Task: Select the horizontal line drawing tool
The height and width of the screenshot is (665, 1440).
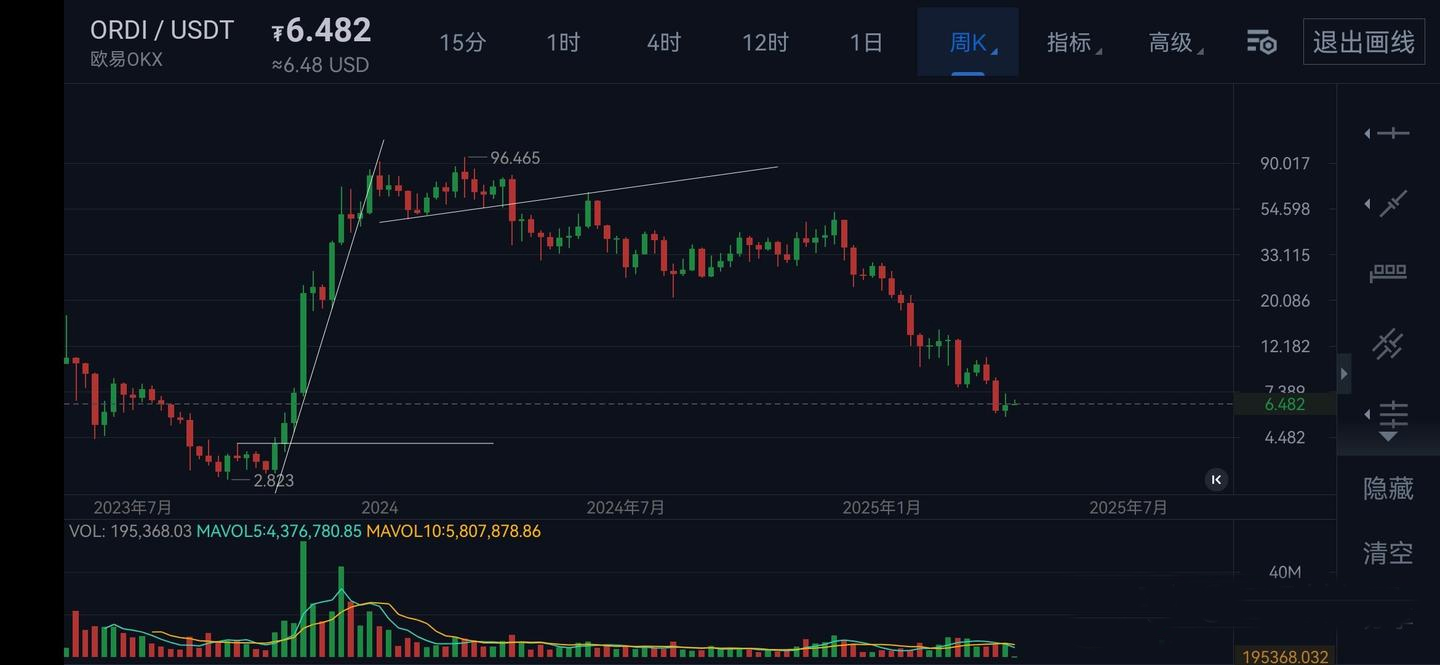Action: coord(1391,133)
